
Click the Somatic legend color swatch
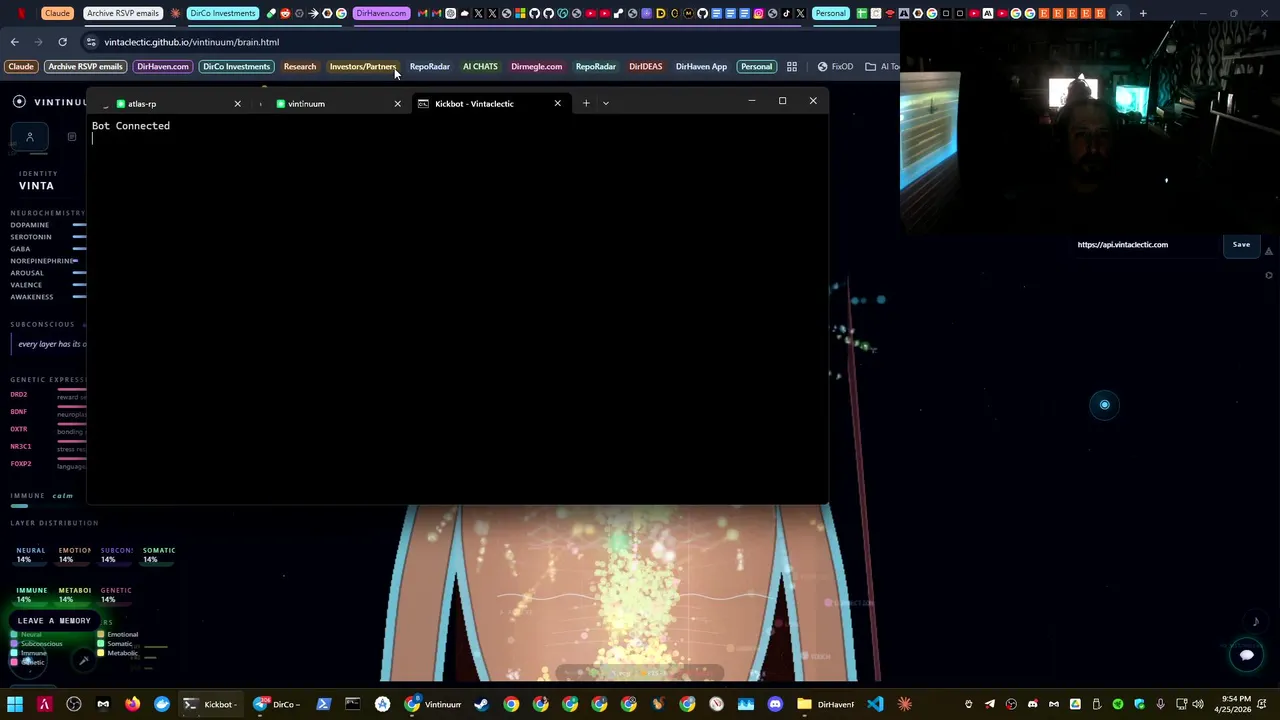(x=100, y=644)
